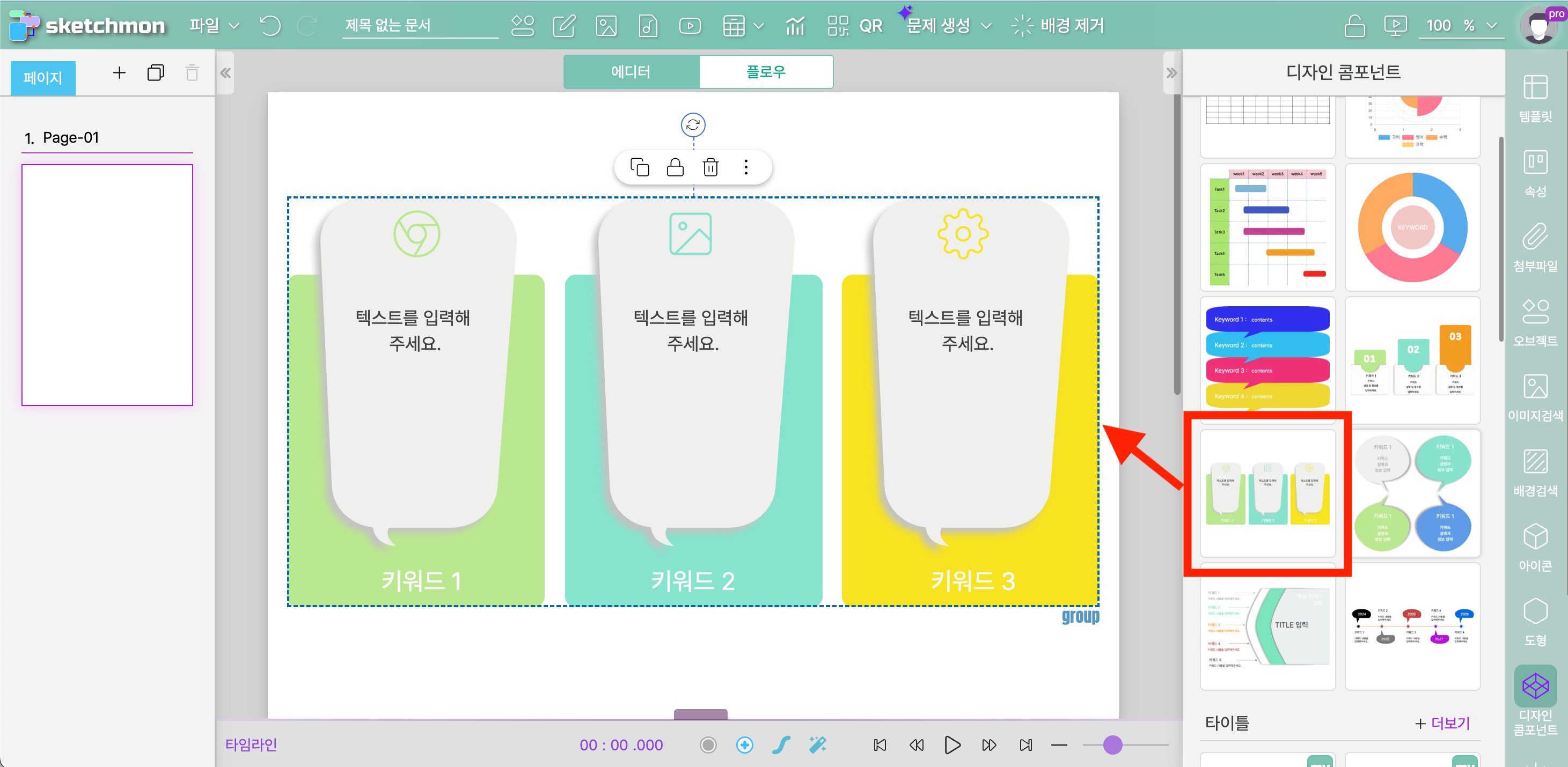Viewport: 1568px width, 767px height.
Task: Click the 페이지 button in left panel
Action: coord(42,78)
